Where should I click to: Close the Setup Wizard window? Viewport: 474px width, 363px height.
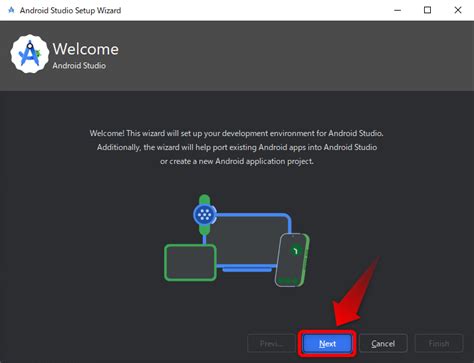pyautogui.click(x=458, y=10)
